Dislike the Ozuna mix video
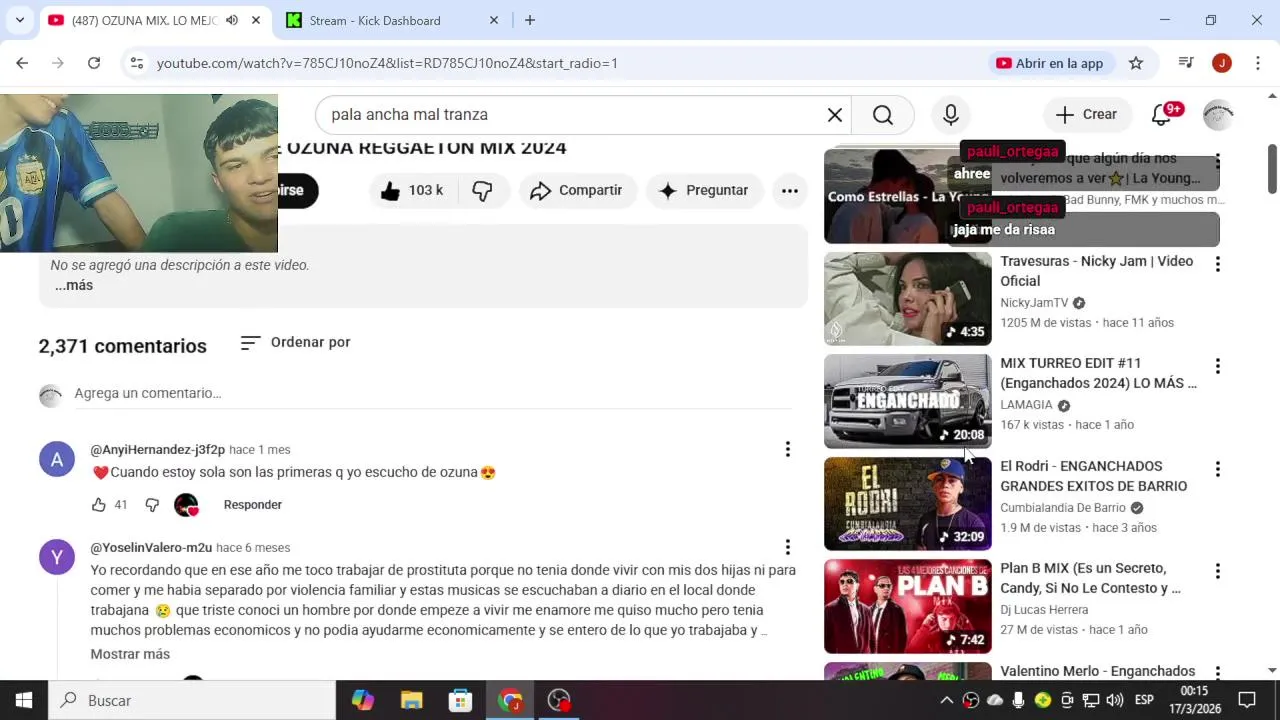The height and width of the screenshot is (720, 1280). coord(482,190)
